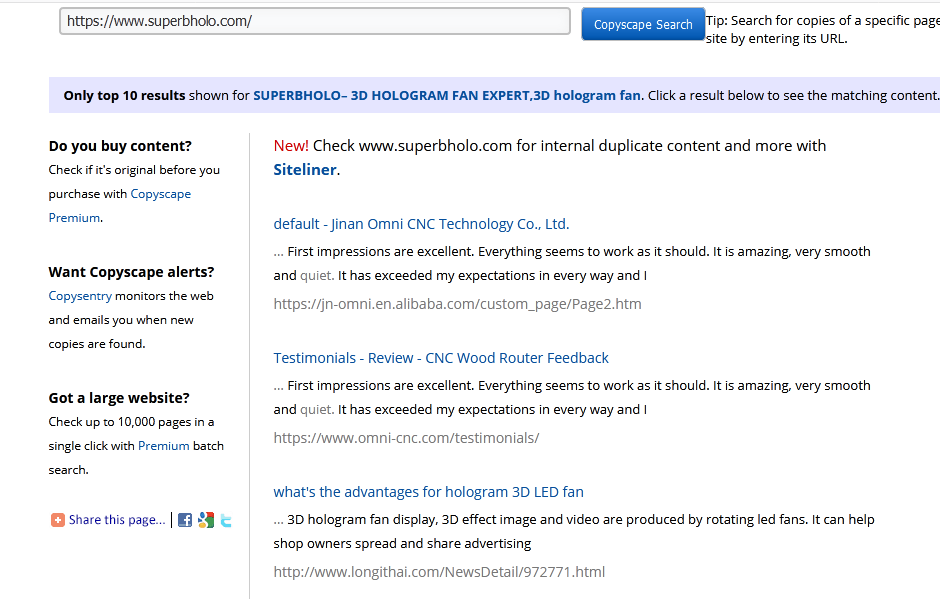Viewport: 940px width, 599px height.
Task: Click the 'Do you buy content?' heading
Action: (x=120, y=146)
